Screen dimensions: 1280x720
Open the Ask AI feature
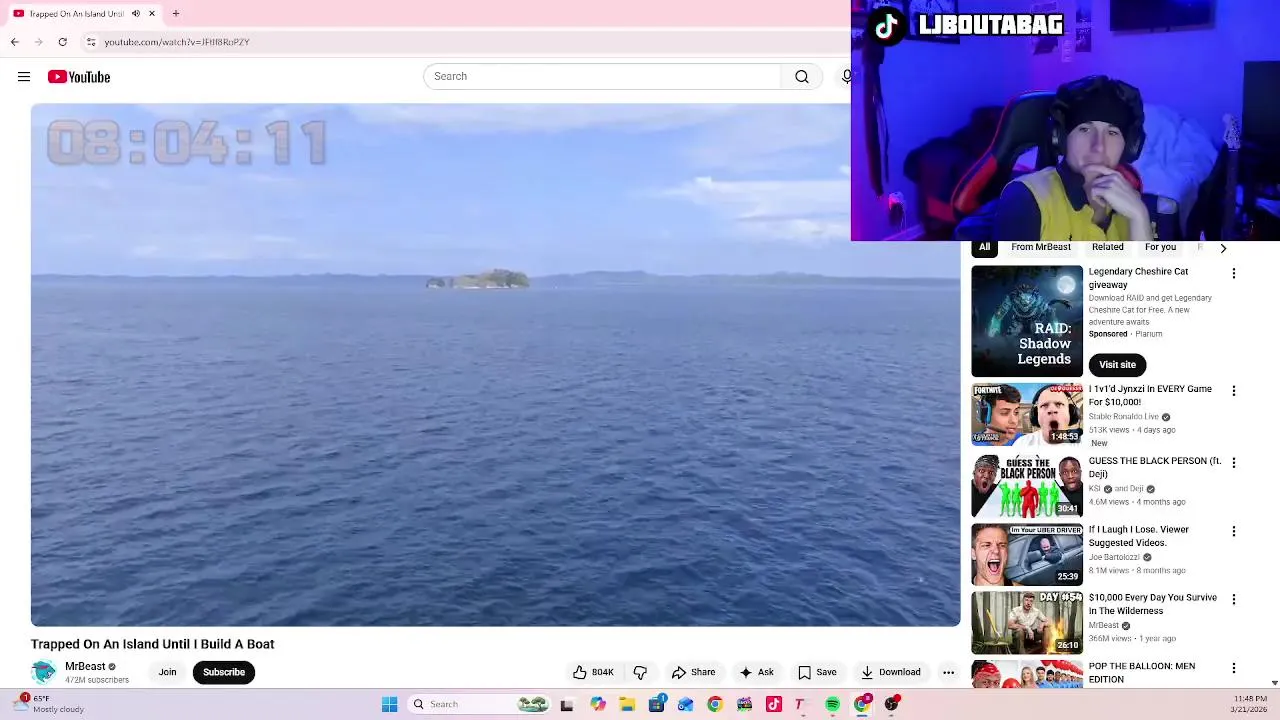coord(756,672)
